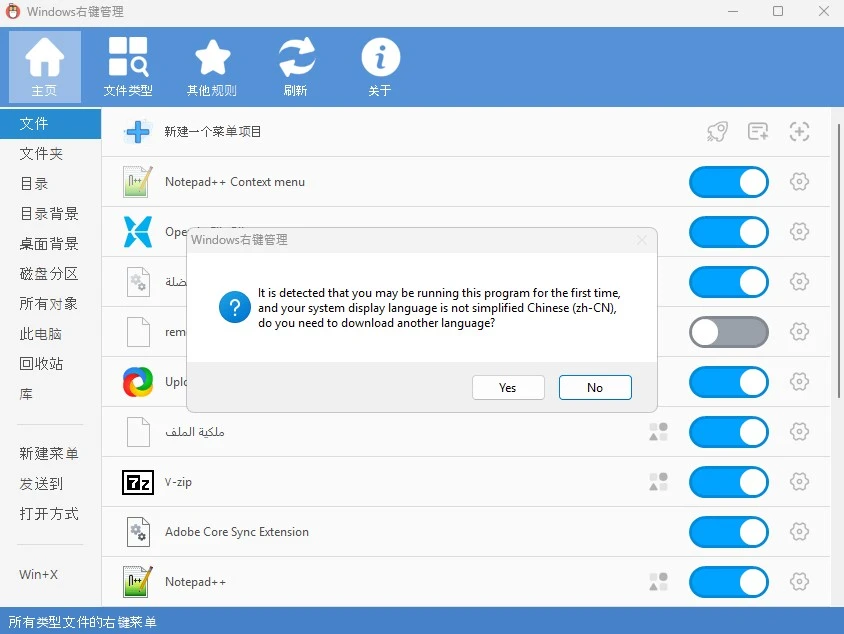The image size is (844, 634).
Task: Click shapes icon beside ملكية الملف entry
Action: tap(658, 432)
